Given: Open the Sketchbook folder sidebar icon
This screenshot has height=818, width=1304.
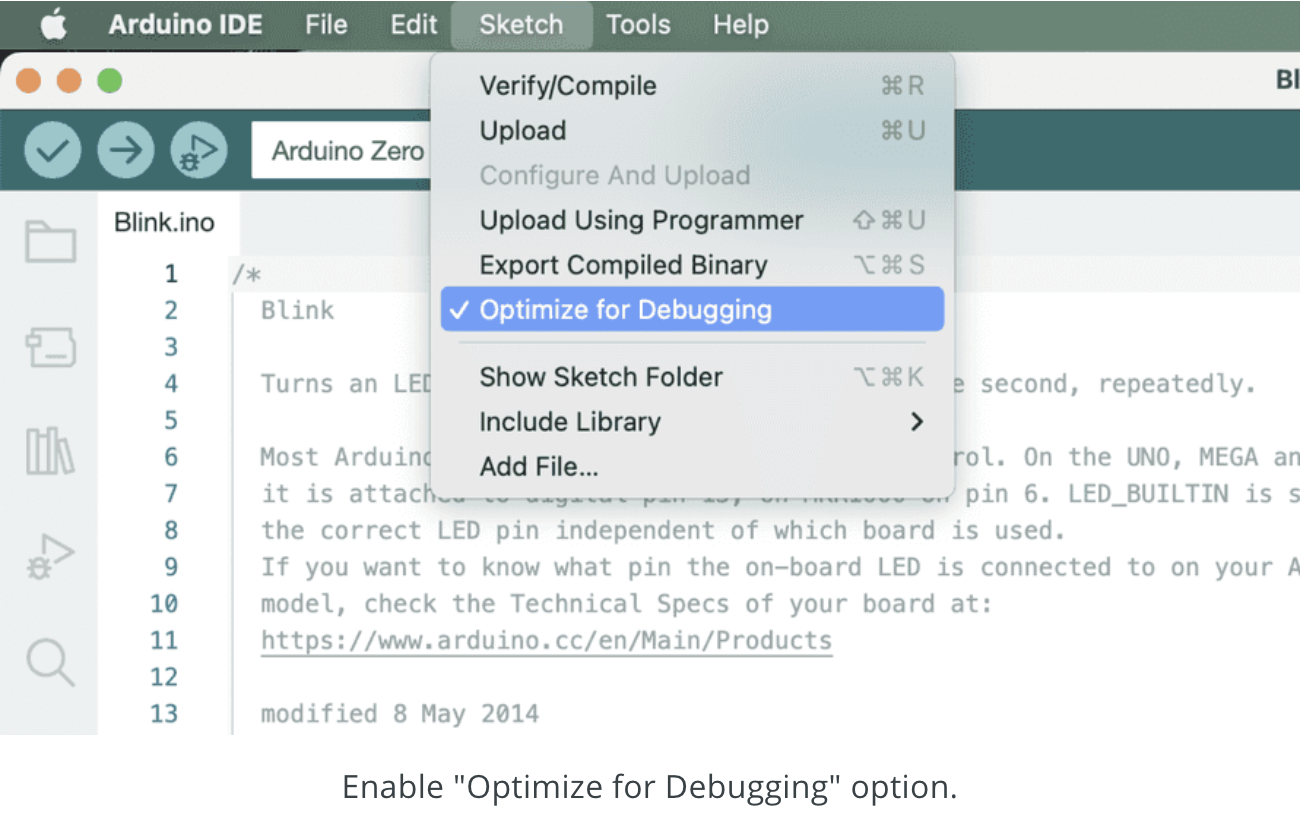Looking at the screenshot, I should click(x=50, y=242).
